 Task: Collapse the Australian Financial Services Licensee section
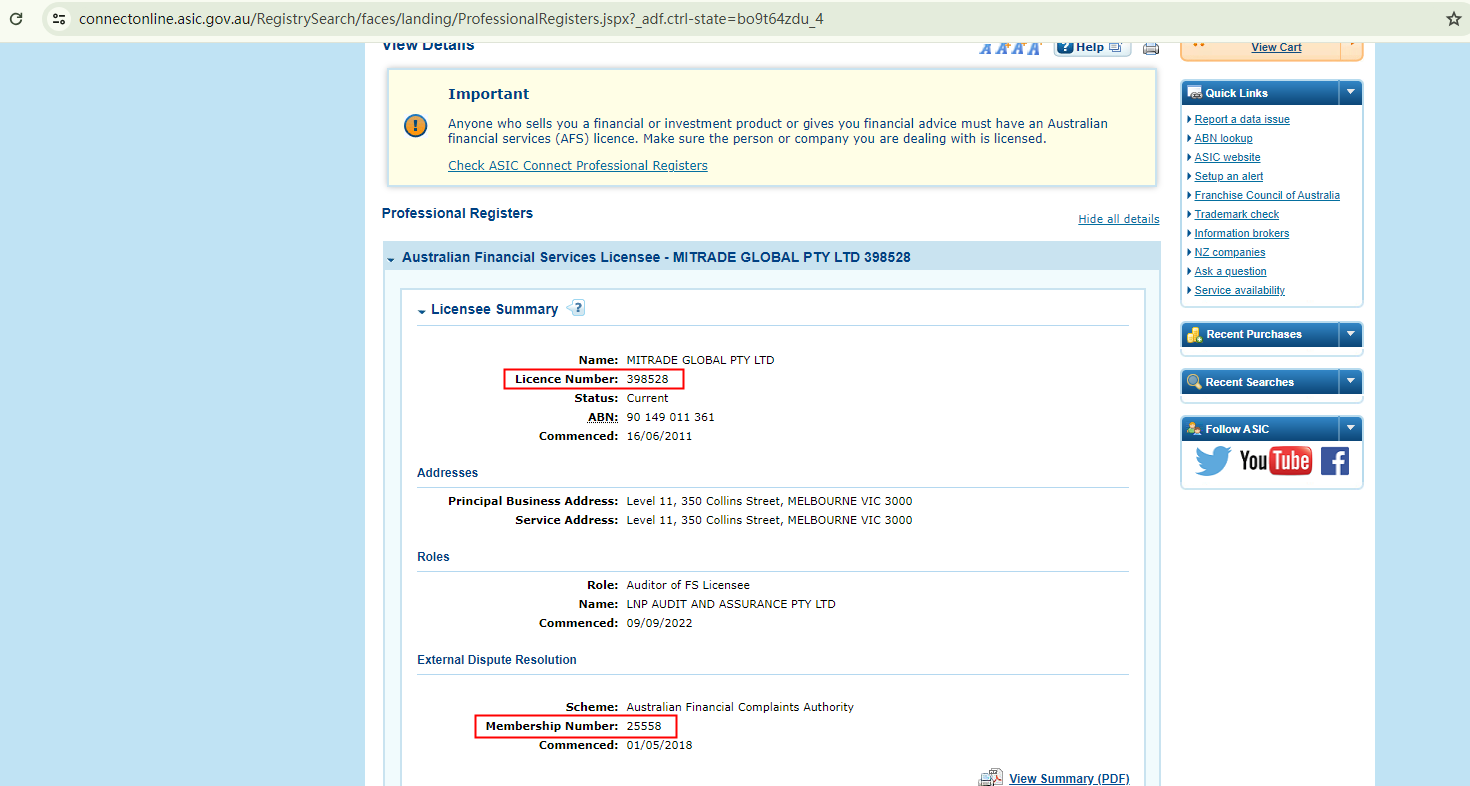[391, 259]
